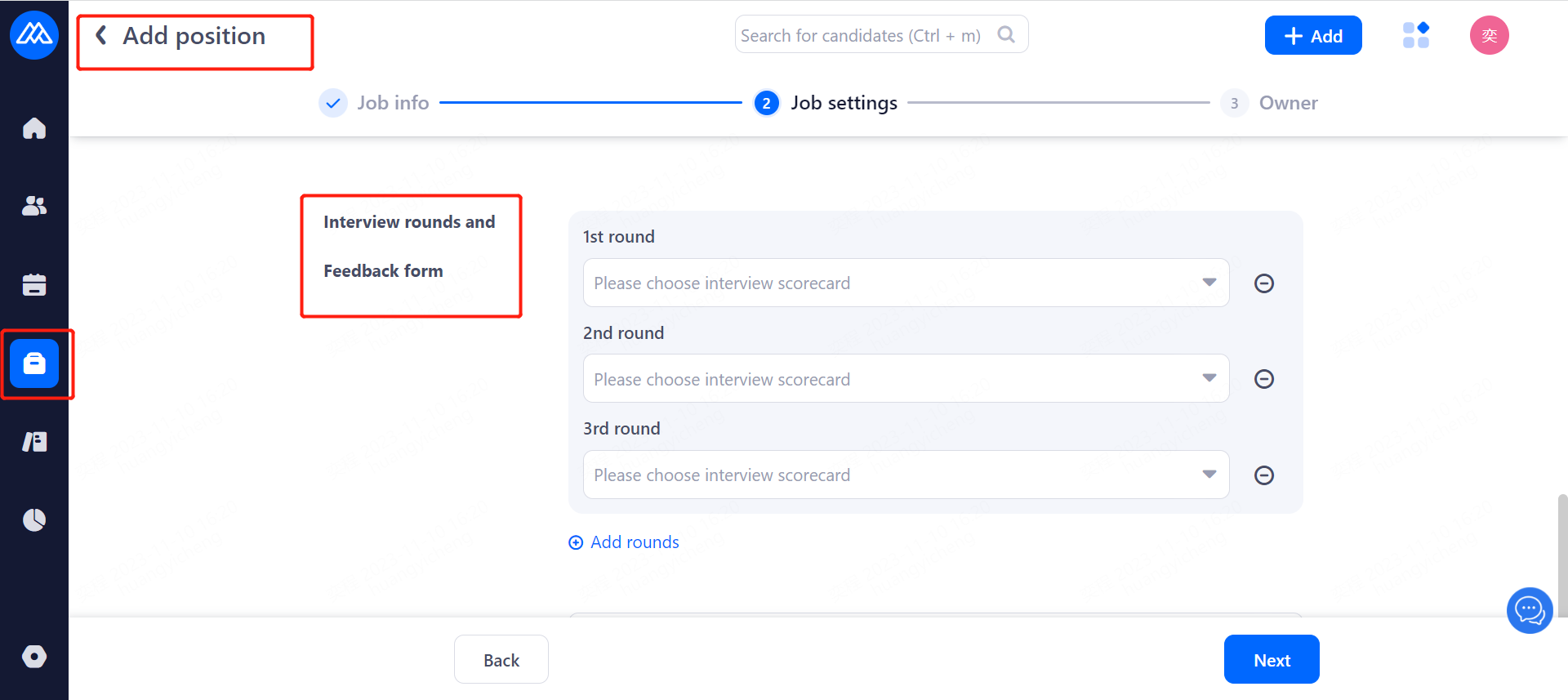The width and height of the screenshot is (1568, 700).
Task: Delete the 3rd round interview
Action: coord(1263,475)
